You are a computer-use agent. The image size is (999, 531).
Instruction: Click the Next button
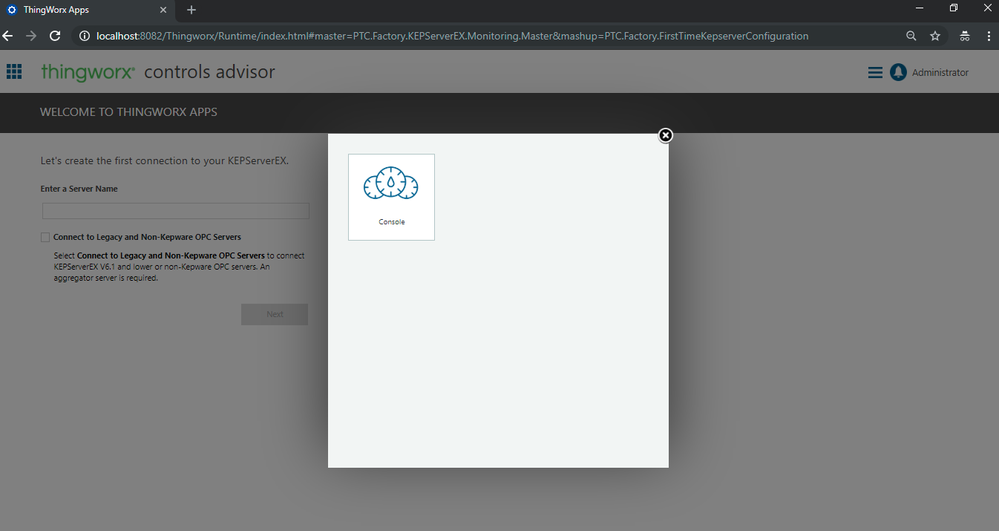[275, 314]
